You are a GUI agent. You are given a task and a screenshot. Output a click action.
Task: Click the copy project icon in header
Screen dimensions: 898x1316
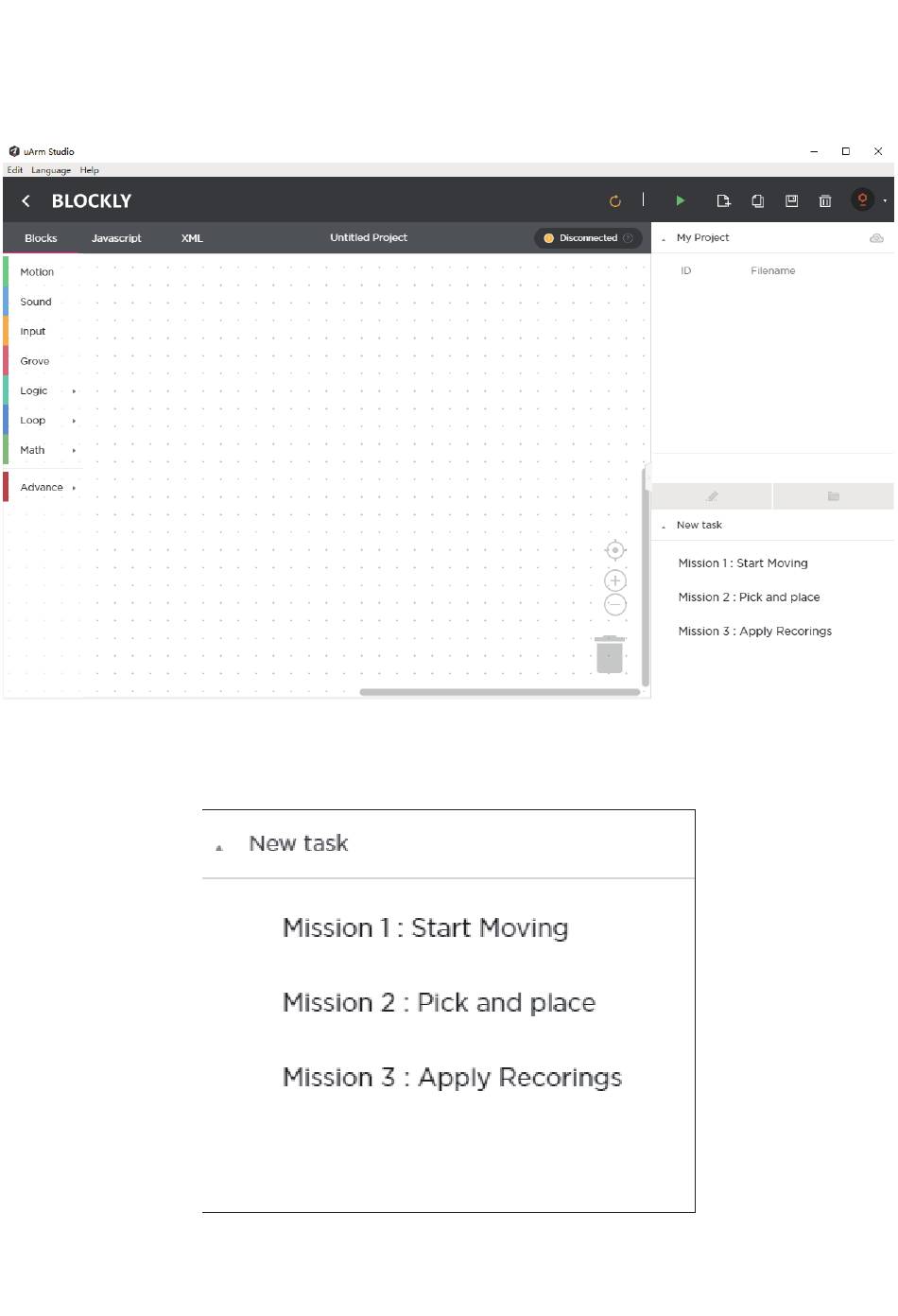(x=757, y=200)
